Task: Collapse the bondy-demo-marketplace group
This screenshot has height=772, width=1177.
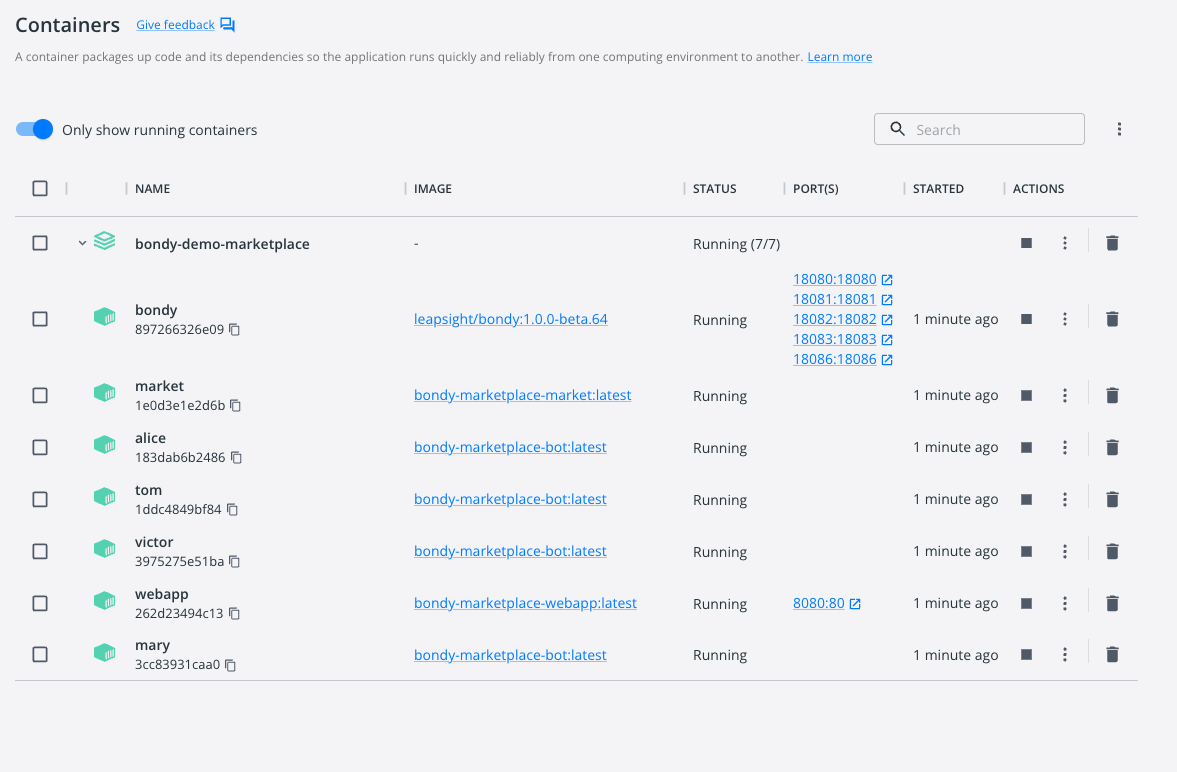Action: click(83, 243)
